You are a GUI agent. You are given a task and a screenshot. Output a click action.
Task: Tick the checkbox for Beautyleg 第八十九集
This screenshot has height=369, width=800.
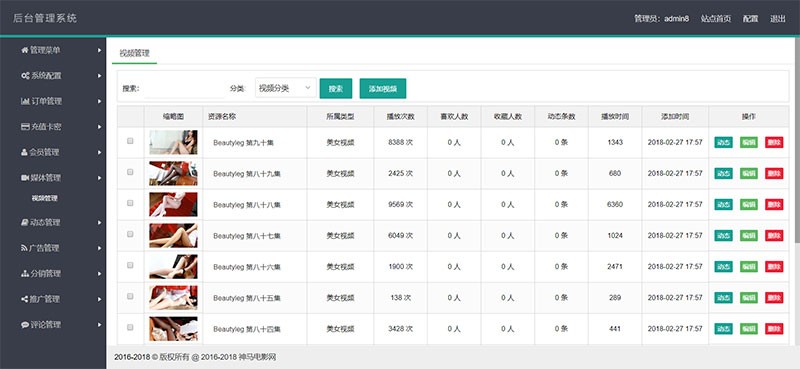[130, 172]
